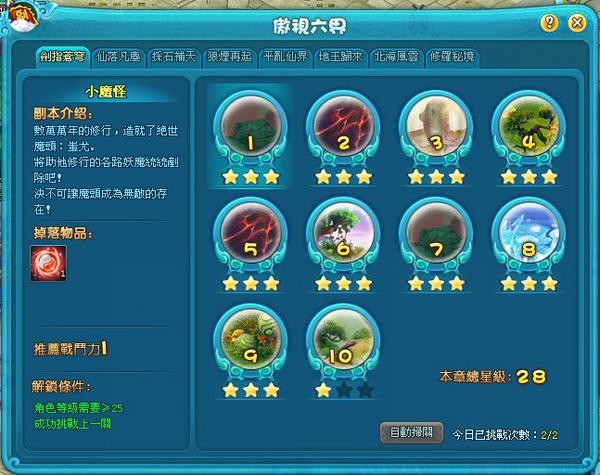Go to the 狼煙再起 tab
Image resolution: width=600 pixels, height=475 pixels.
[230, 57]
